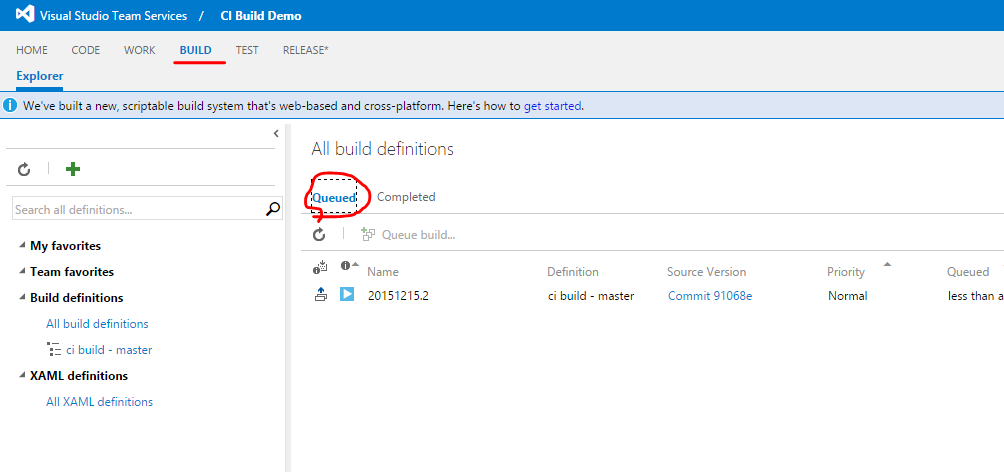Select 'All build definitions' in the tree
This screenshot has width=1004, height=472.
[x=97, y=324]
